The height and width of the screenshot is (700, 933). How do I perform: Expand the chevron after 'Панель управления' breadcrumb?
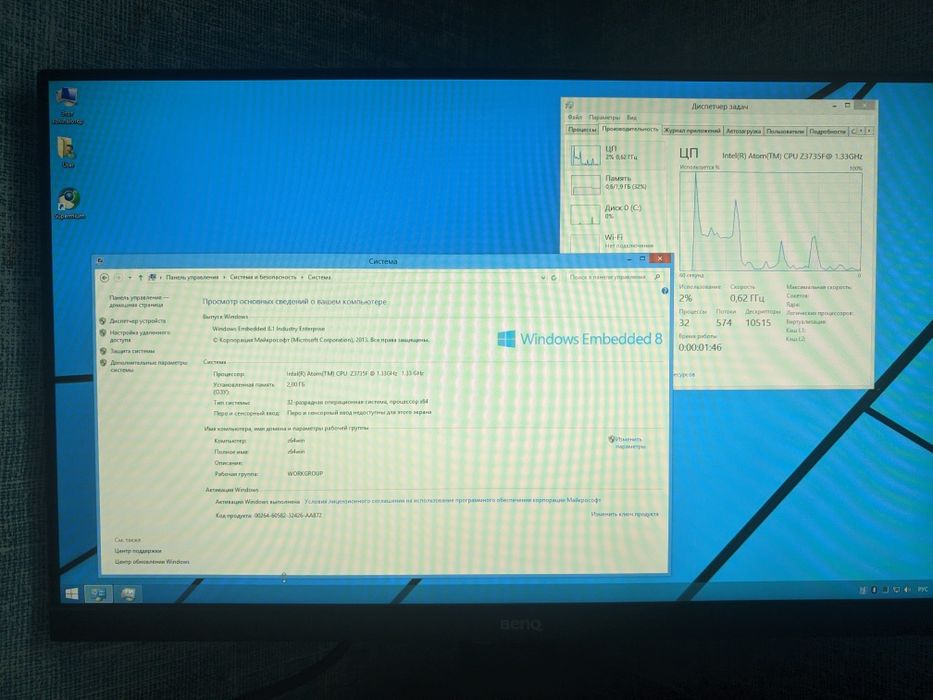click(x=224, y=277)
